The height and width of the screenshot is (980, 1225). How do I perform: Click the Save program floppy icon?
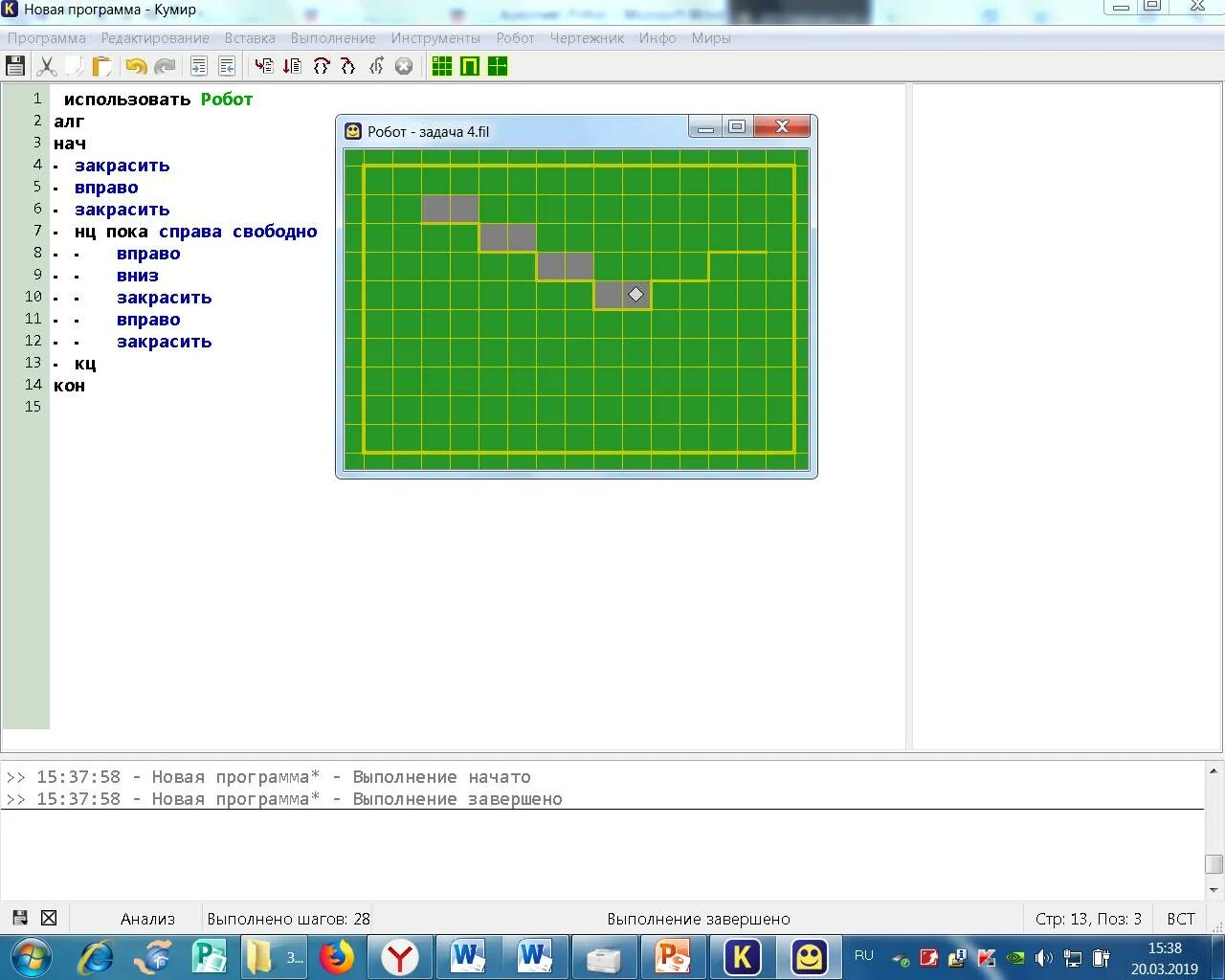15,66
